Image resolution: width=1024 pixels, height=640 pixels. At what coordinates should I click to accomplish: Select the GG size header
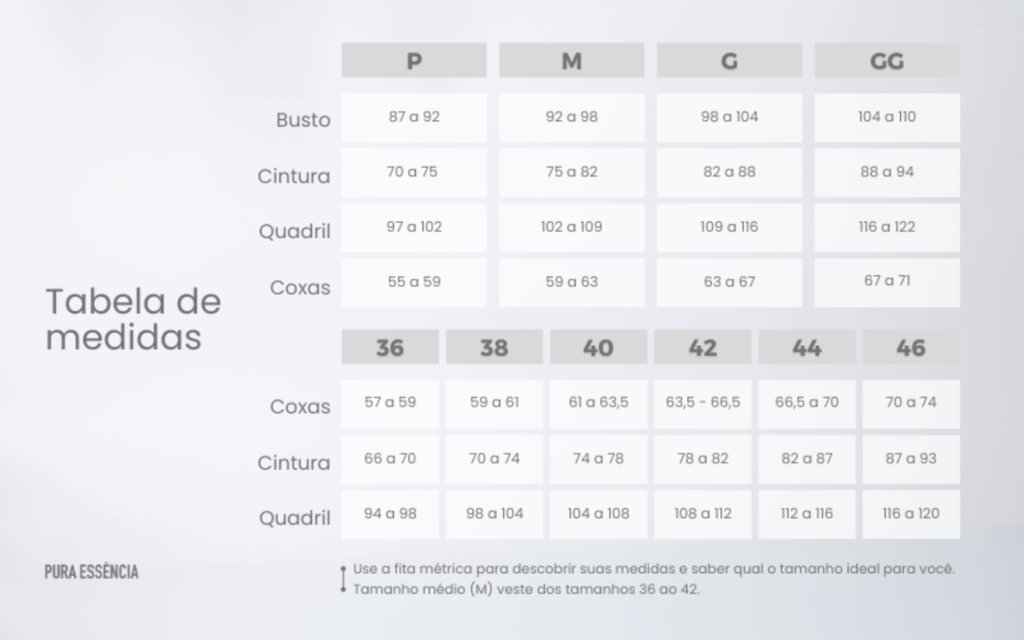click(x=887, y=61)
